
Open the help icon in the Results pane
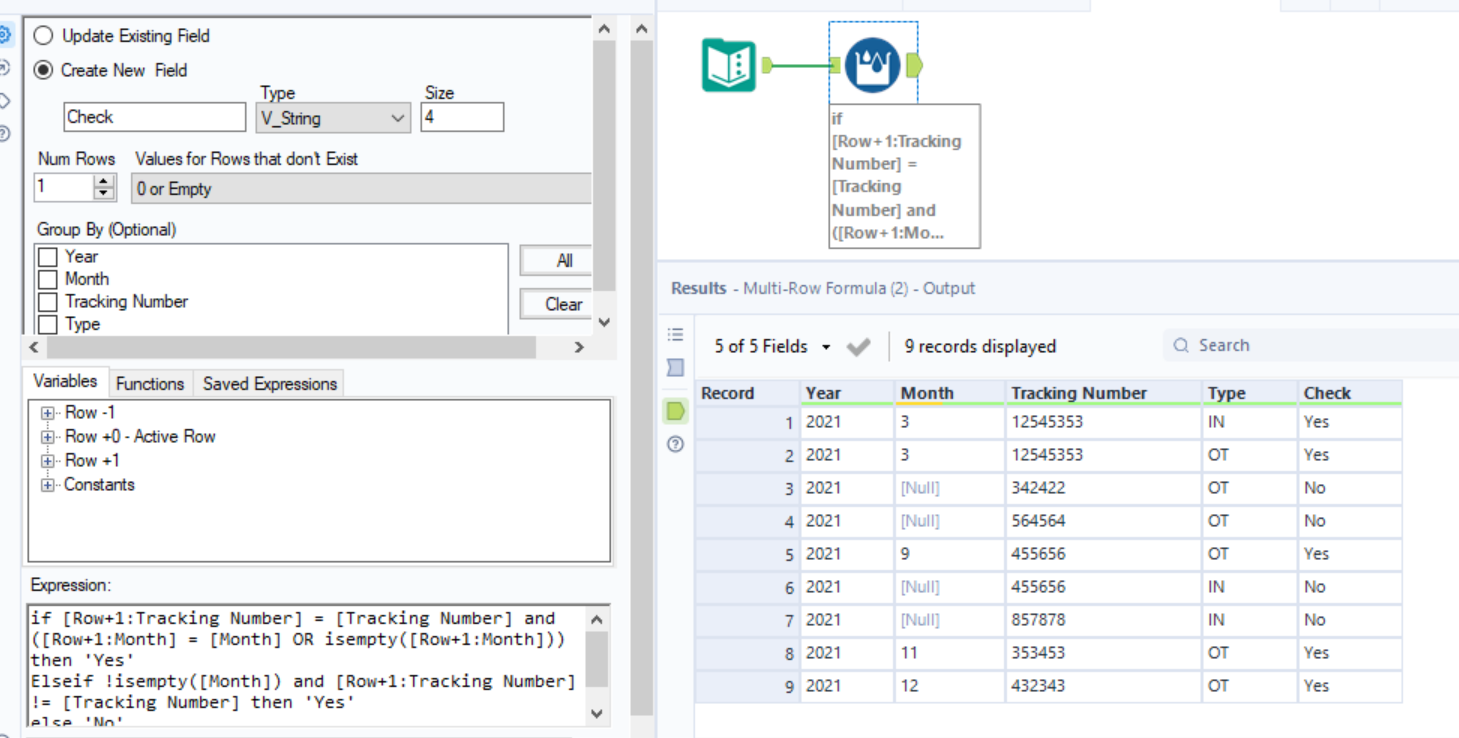[675, 444]
